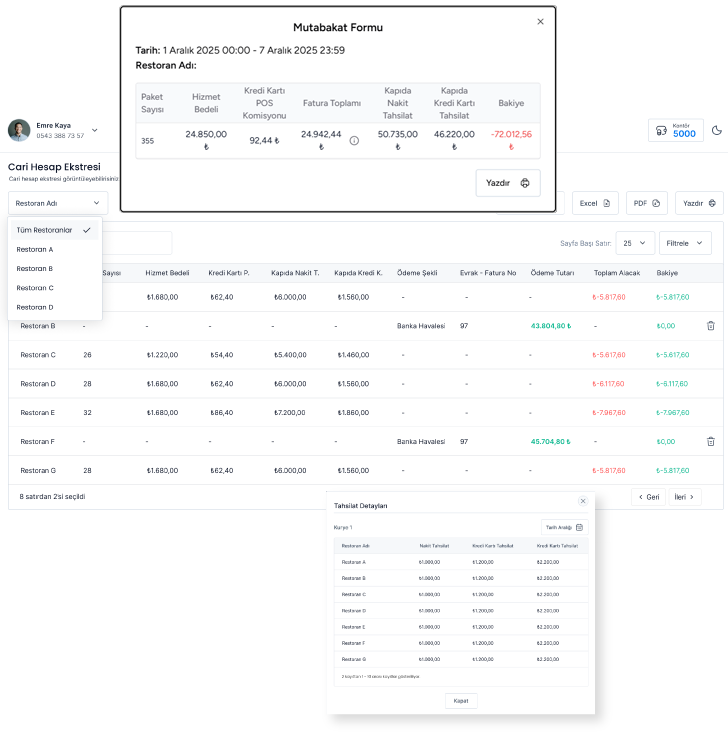Delete the Restoran B payment row
728x733 pixels.
[710, 326]
